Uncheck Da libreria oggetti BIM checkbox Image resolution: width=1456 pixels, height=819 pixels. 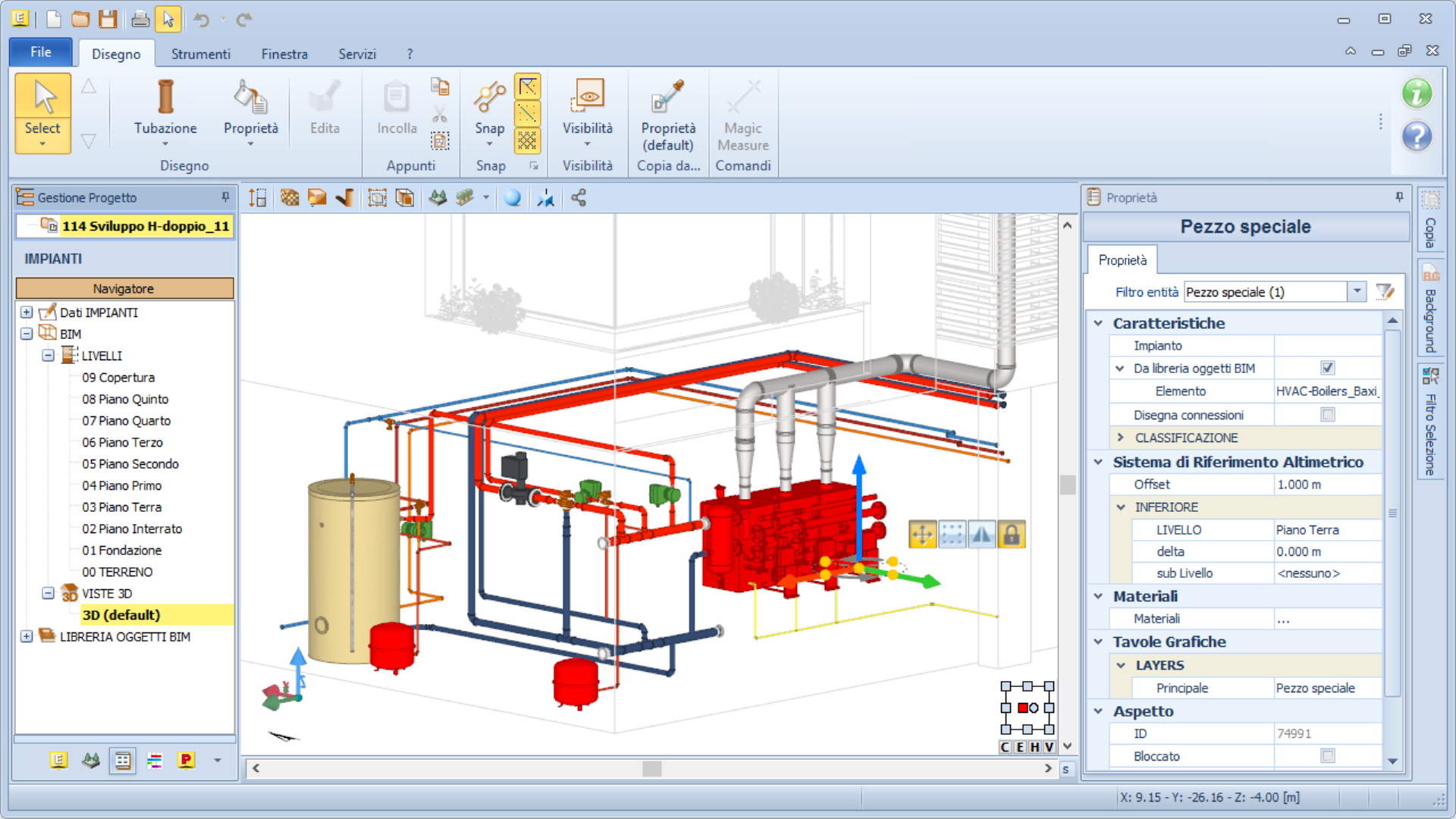click(x=1327, y=369)
